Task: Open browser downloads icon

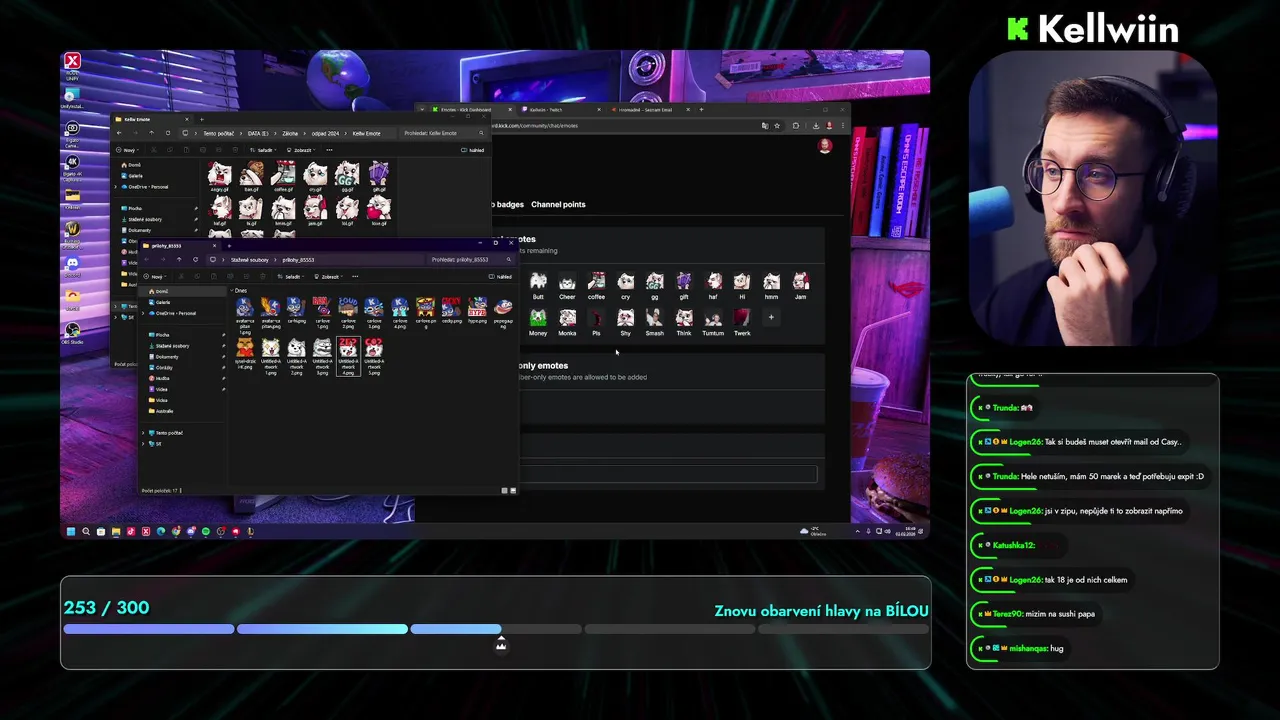Action: click(816, 126)
